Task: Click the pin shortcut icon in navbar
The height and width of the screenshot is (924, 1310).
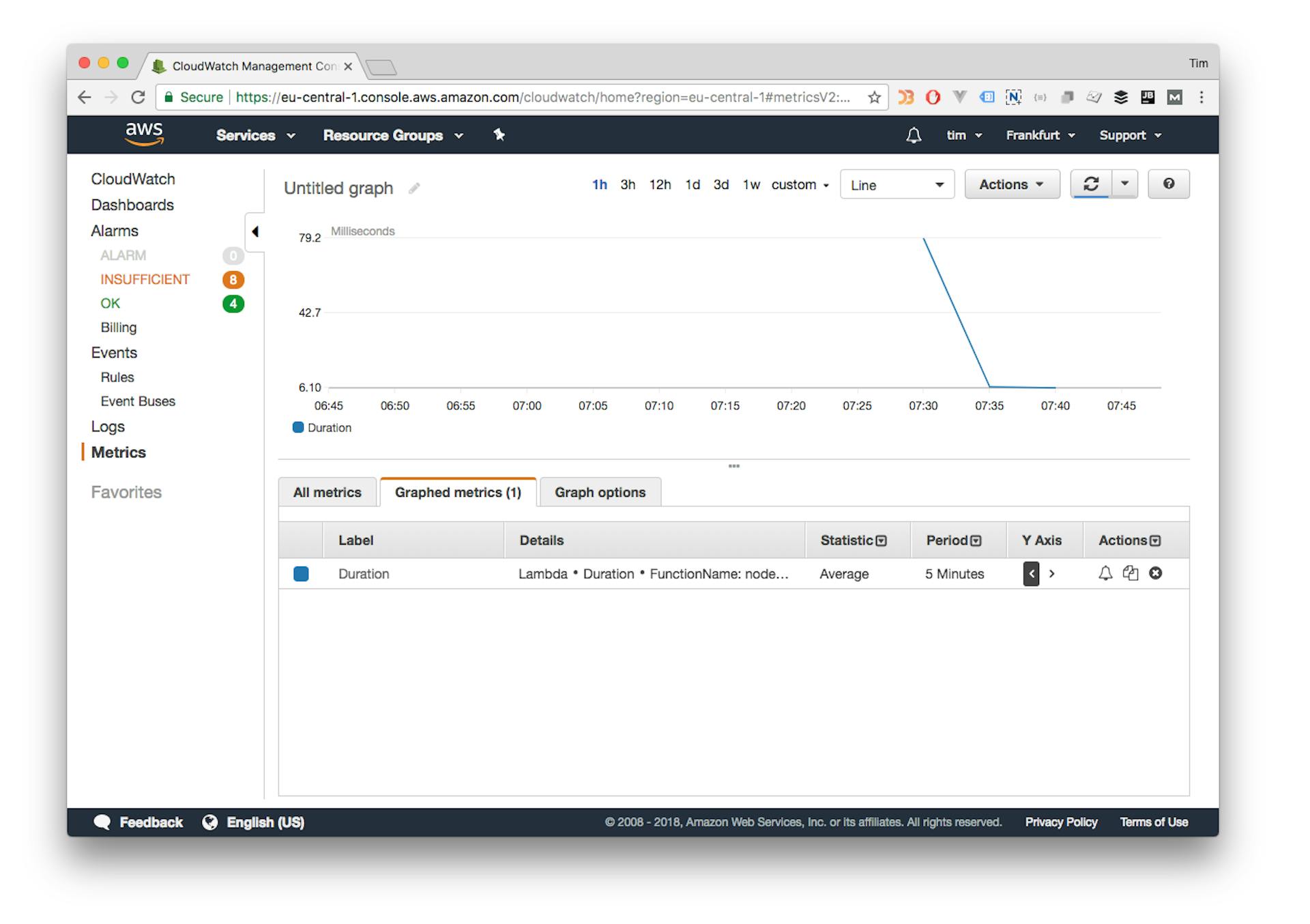Action: click(x=499, y=135)
